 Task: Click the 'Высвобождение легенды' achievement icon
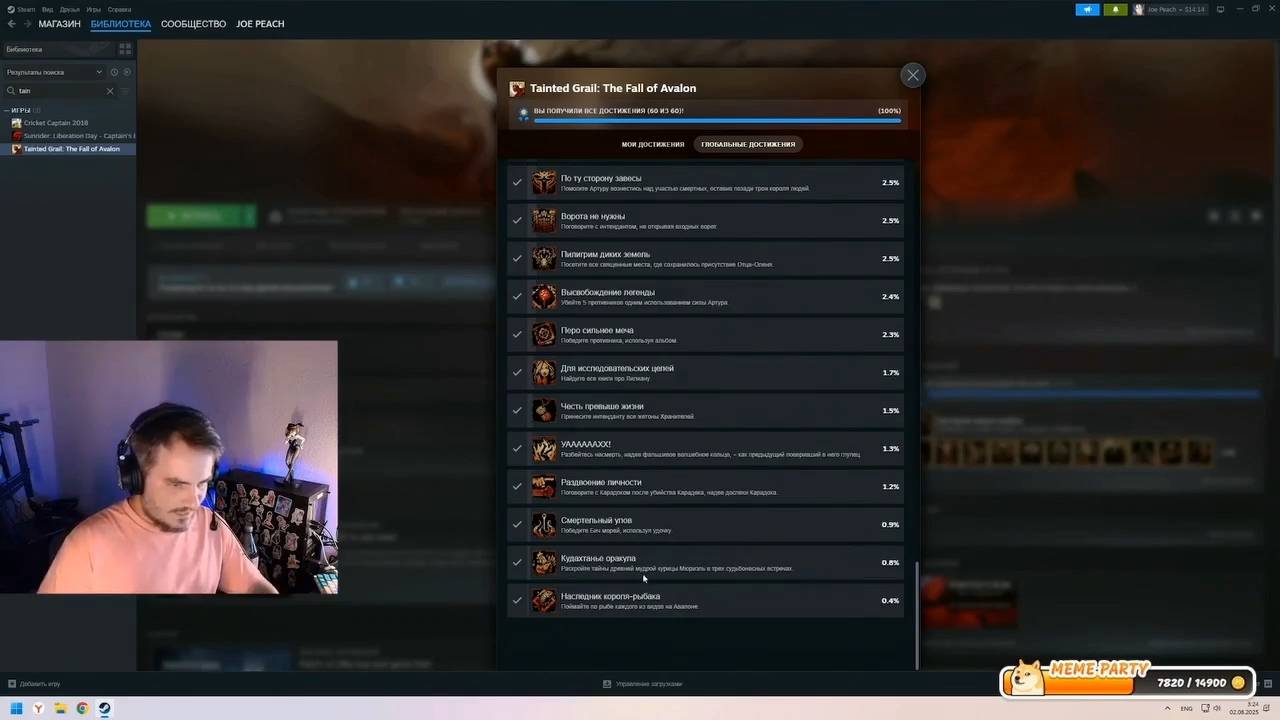click(544, 296)
